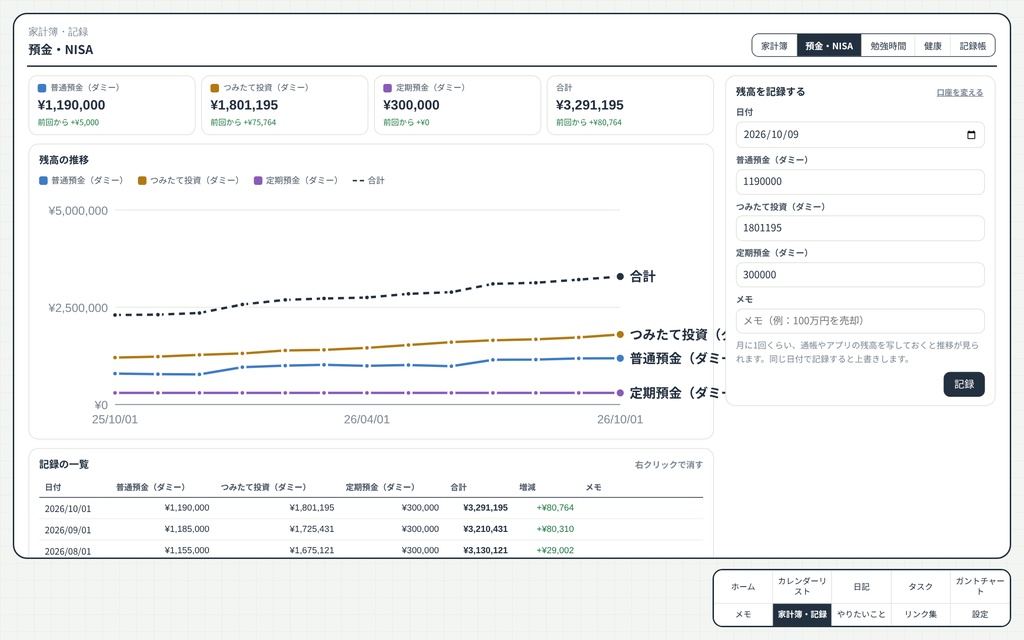This screenshot has width=1024, height=640.
Task: Switch to the 記録帳 tab
Action: click(x=972, y=46)
